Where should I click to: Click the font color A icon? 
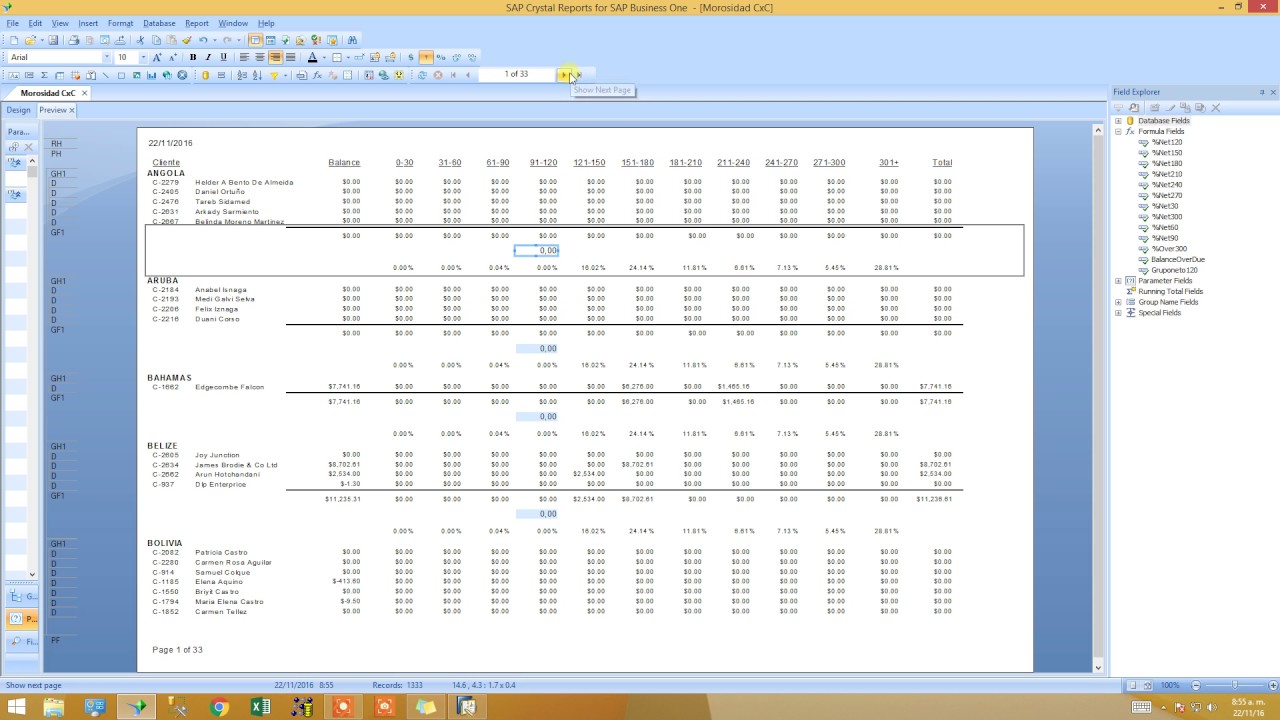click(x=312, y=57)
